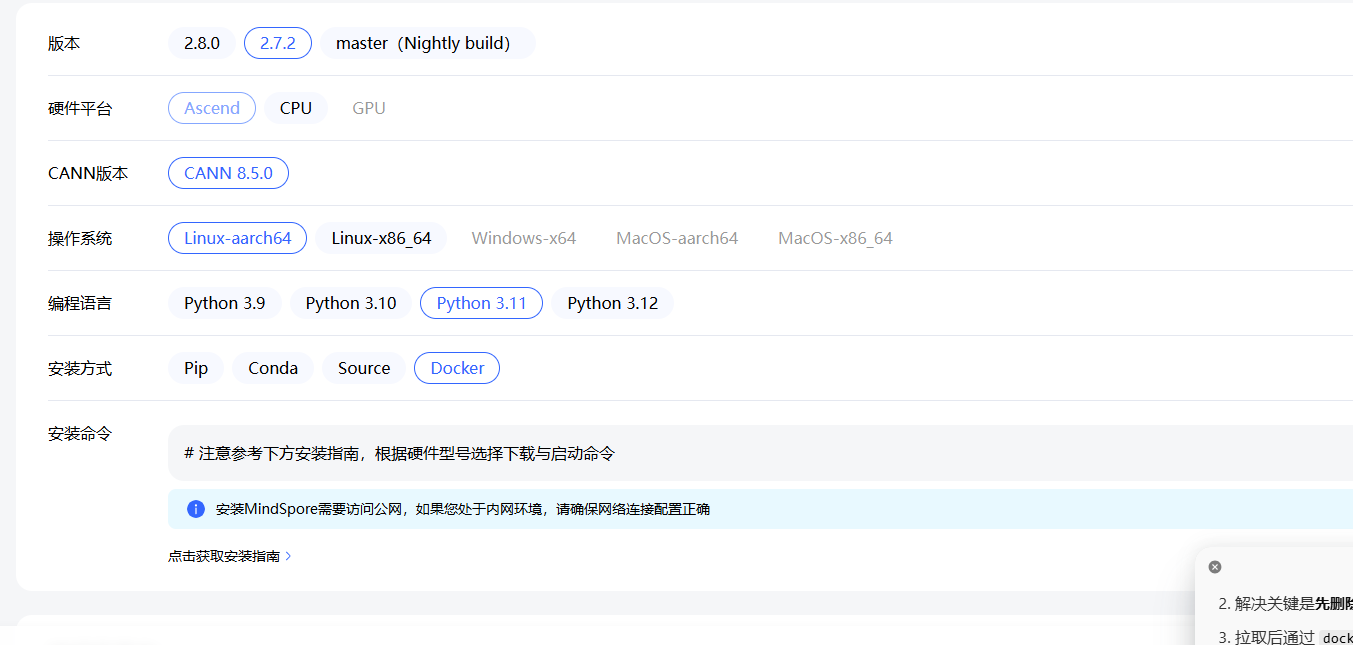Screen dimensions: 1353x645
Task: Select Linux-x86_64 operating system
Action: coord(381,238)
